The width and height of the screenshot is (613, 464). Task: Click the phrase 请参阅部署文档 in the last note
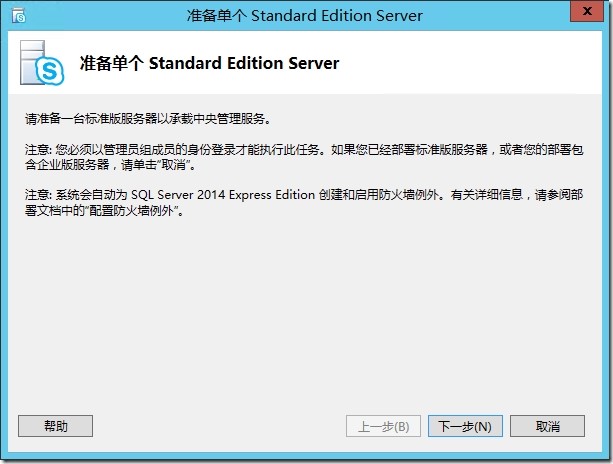point(559,195)
